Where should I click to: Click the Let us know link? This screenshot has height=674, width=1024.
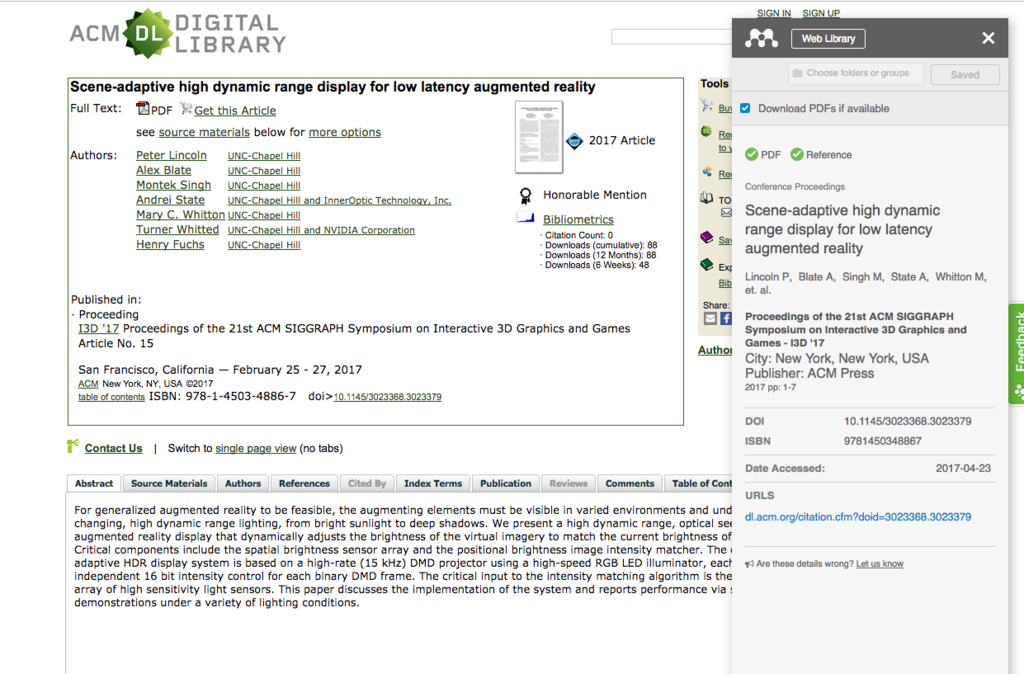tap(880, 564)
